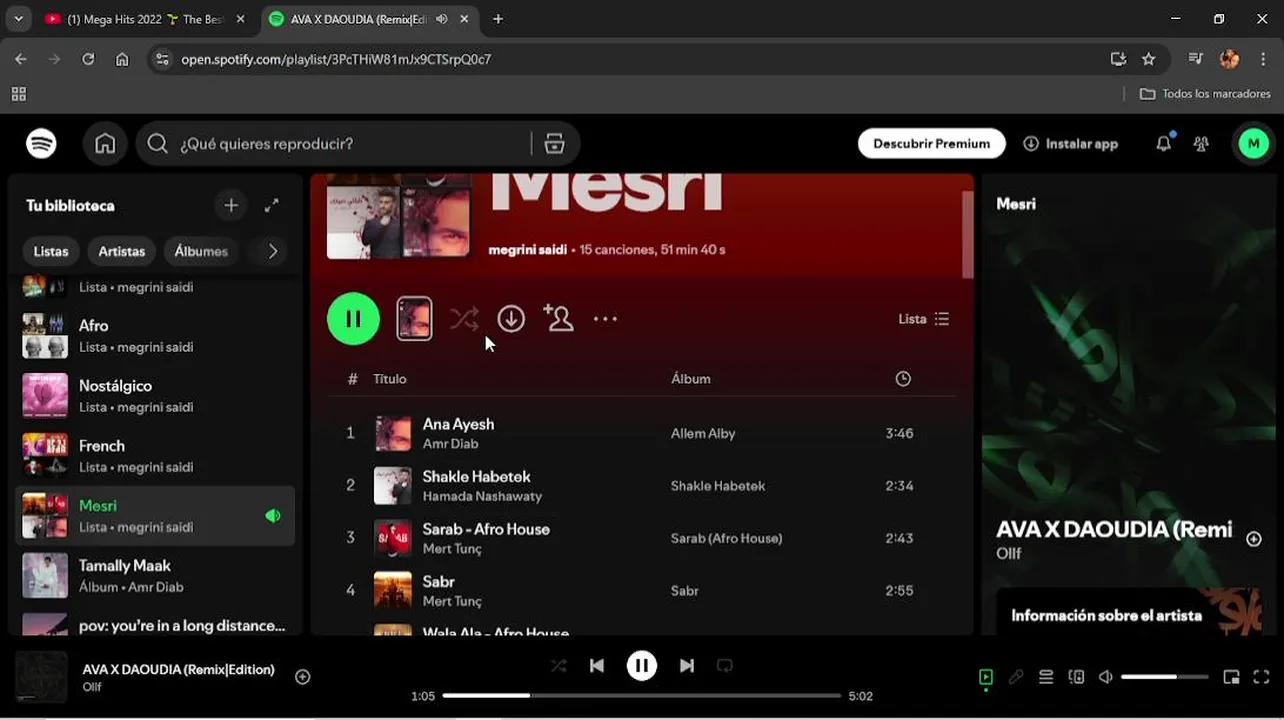Screen dimensions: 1284x720
Task: Open the miniplayer
Action: tap(1231, 677)
